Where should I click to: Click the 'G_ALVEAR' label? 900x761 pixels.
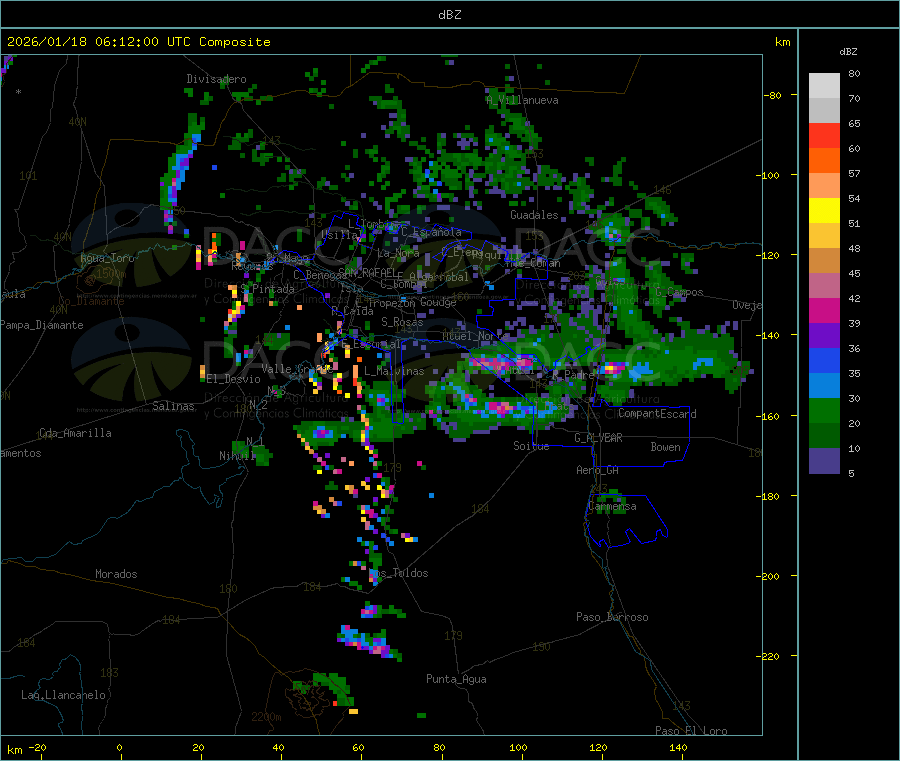coord(598,438)
